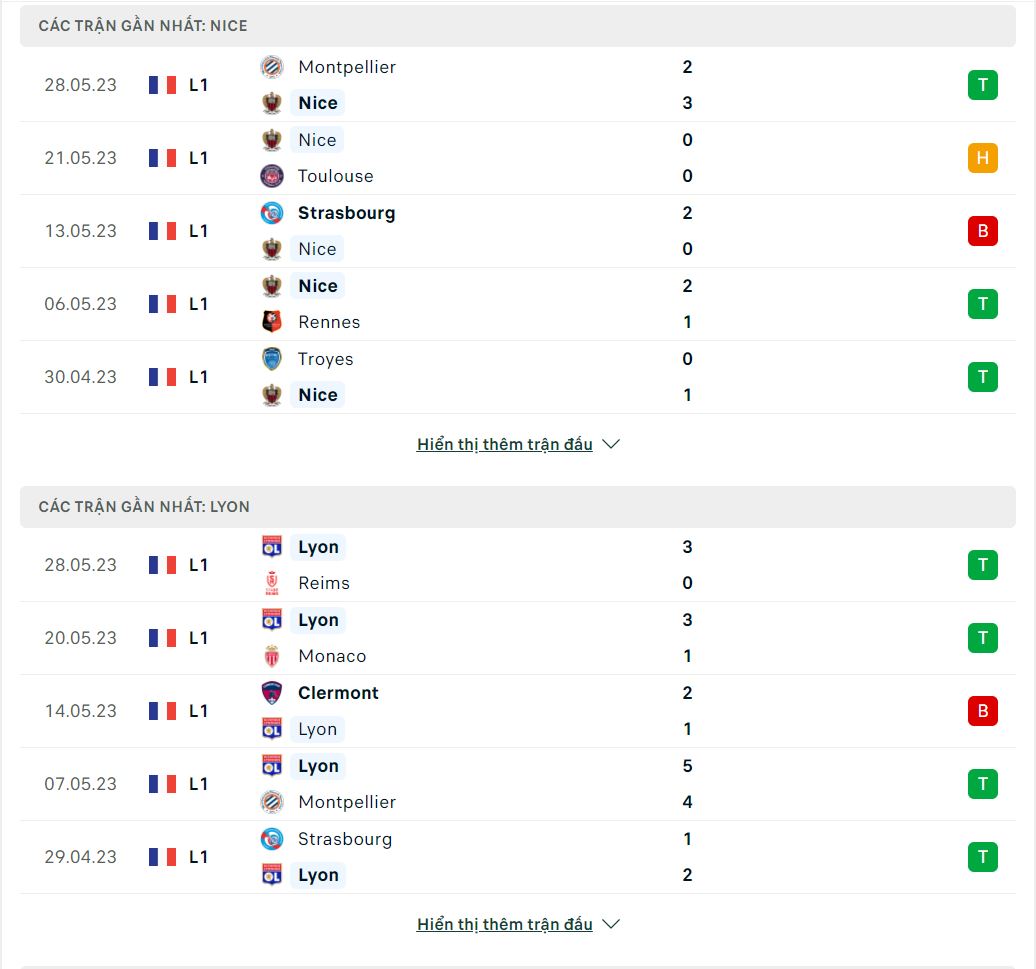The height and width of the screenshot is (969, 1036).
Task: Click the Reims club logo
Action: pyautogui.click(x=272, y=583)
